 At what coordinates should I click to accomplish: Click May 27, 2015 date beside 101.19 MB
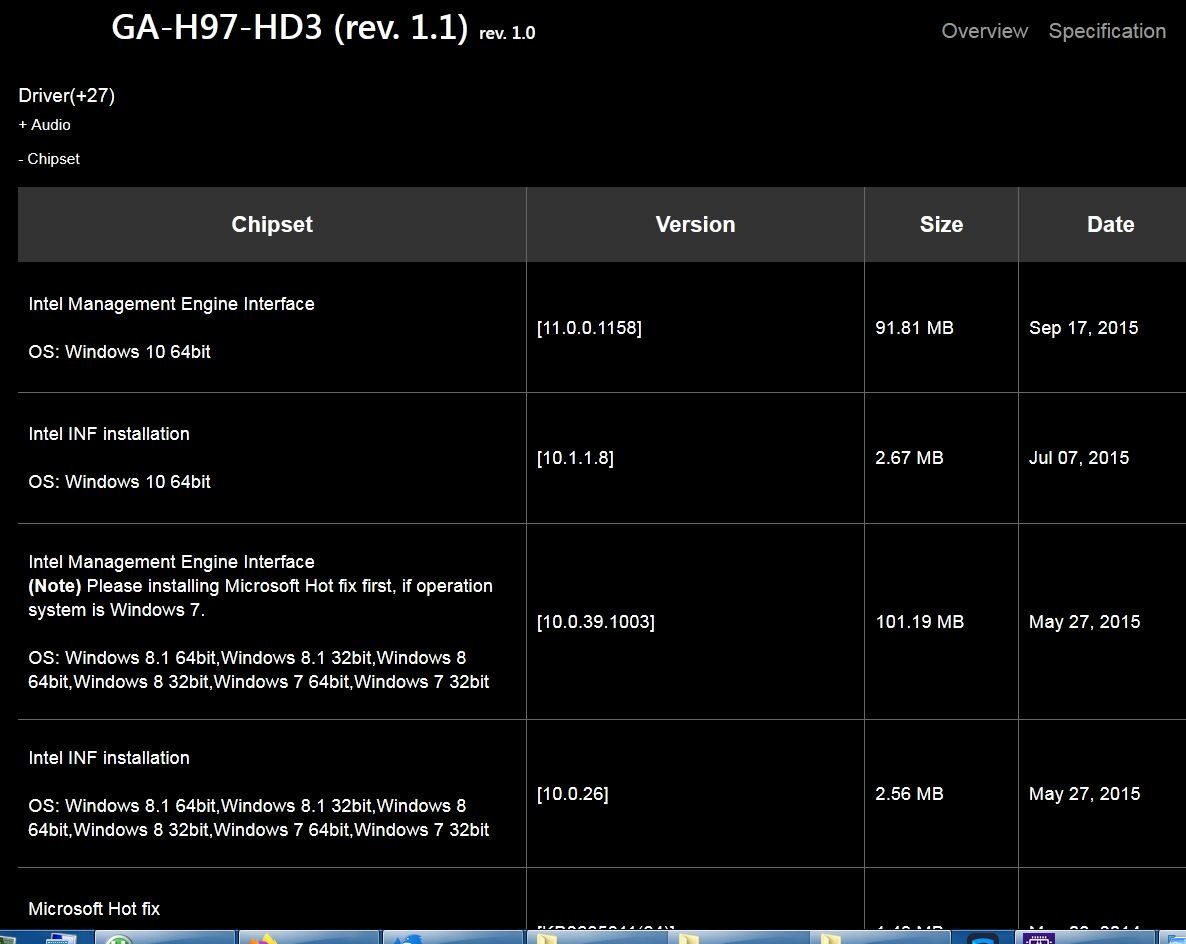point(1084,622)
